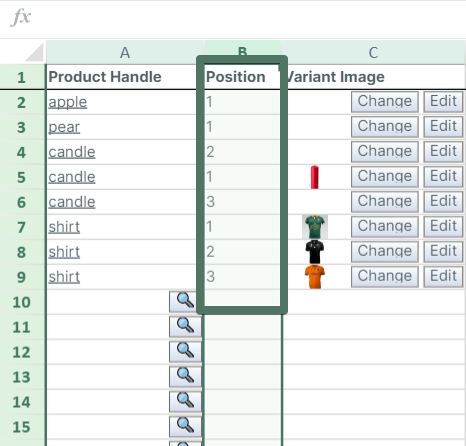466x446 pixels.
Task: Click Change button in the pear row
Action: click(x=385, y=127)
